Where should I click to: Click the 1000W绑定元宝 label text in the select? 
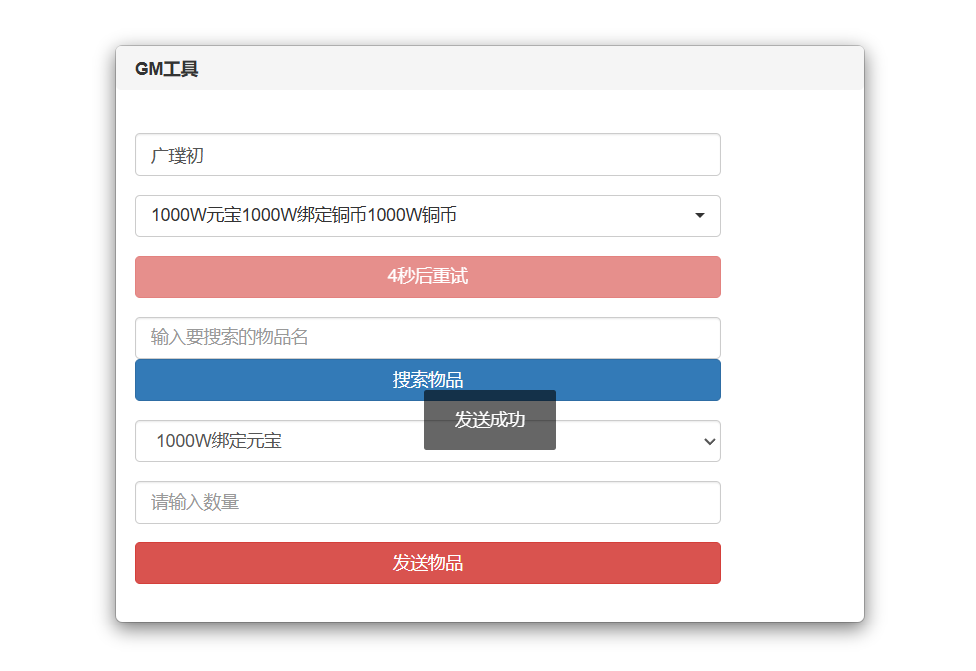point(219,441)
